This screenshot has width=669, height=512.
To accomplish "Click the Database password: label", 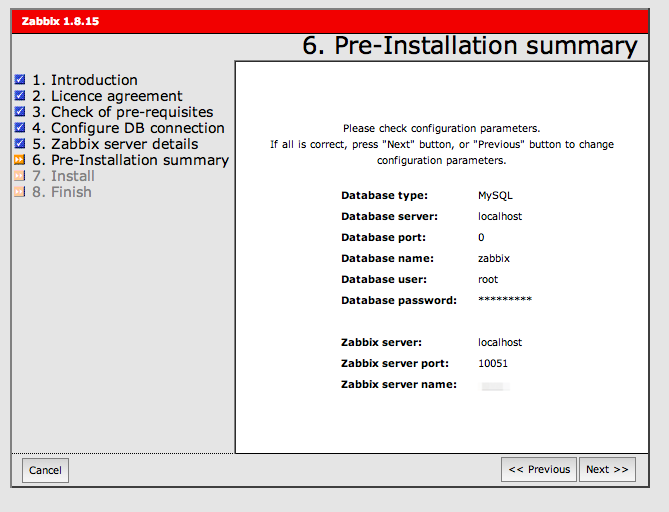I will point(398,300).
